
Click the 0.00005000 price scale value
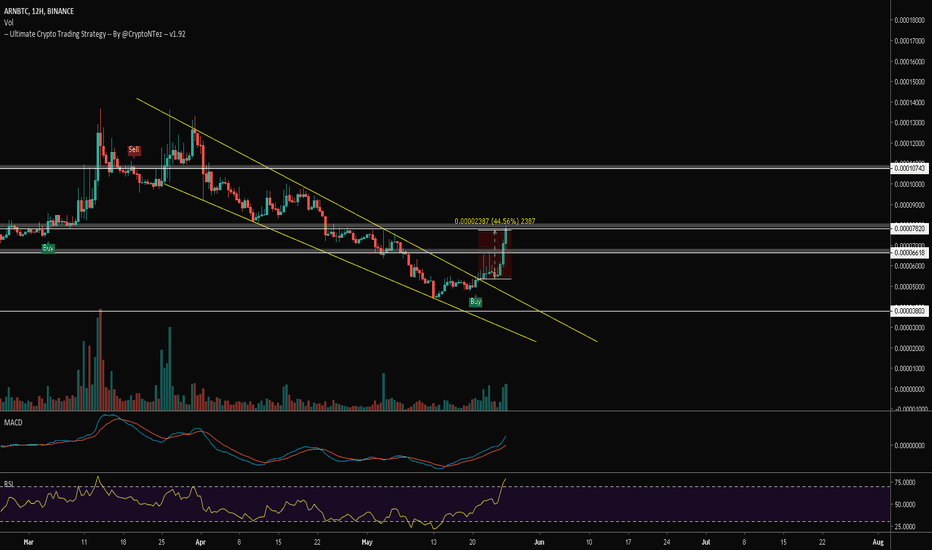[910, 287]
